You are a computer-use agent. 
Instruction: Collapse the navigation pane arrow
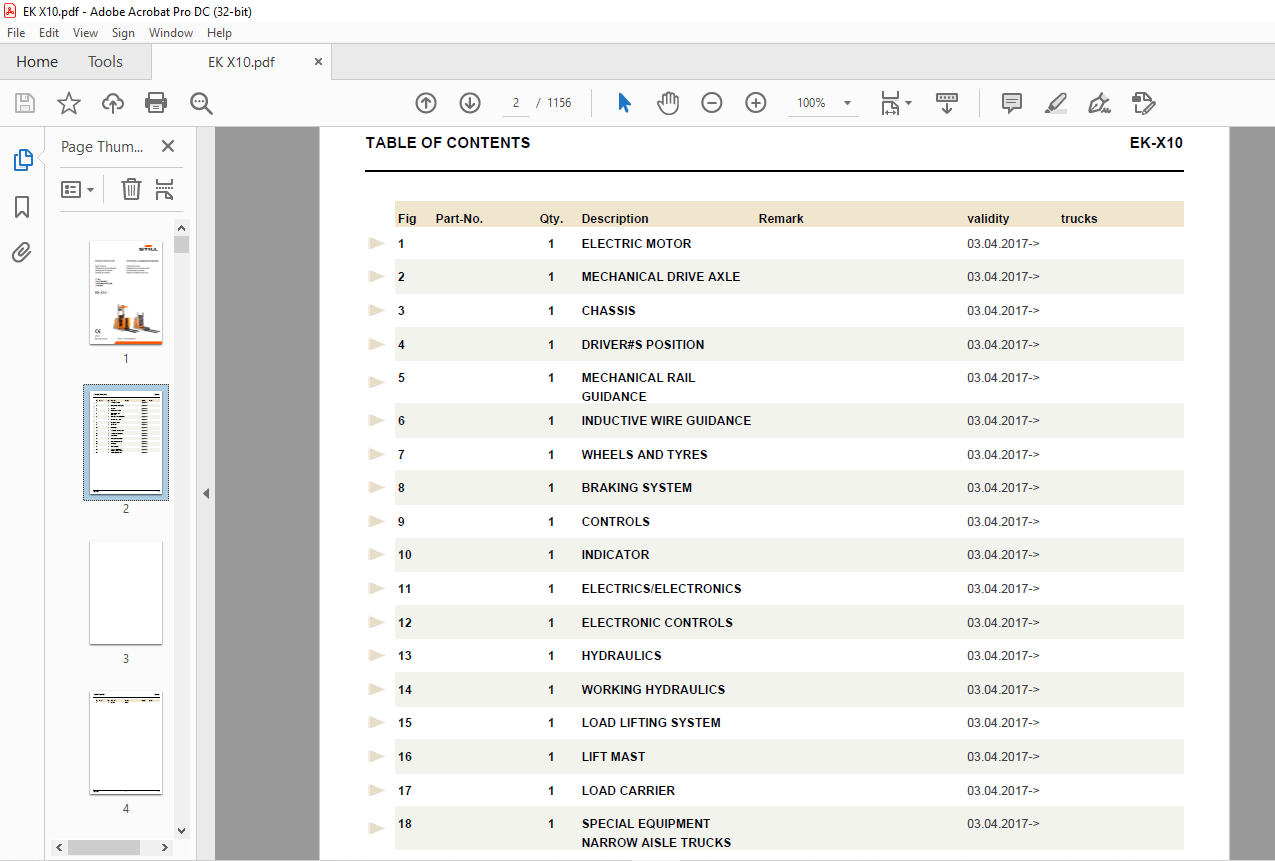206,493
